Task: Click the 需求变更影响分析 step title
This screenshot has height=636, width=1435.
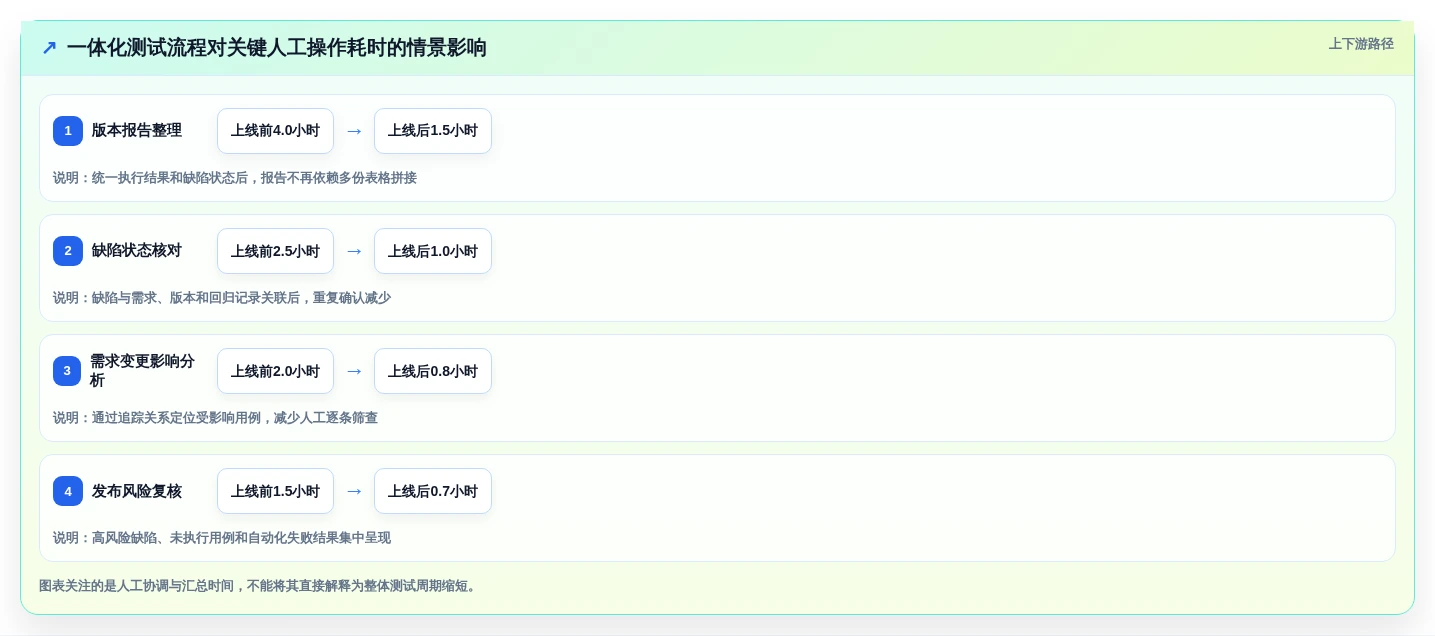Action: pyautogui.click(x=142, y=371)
